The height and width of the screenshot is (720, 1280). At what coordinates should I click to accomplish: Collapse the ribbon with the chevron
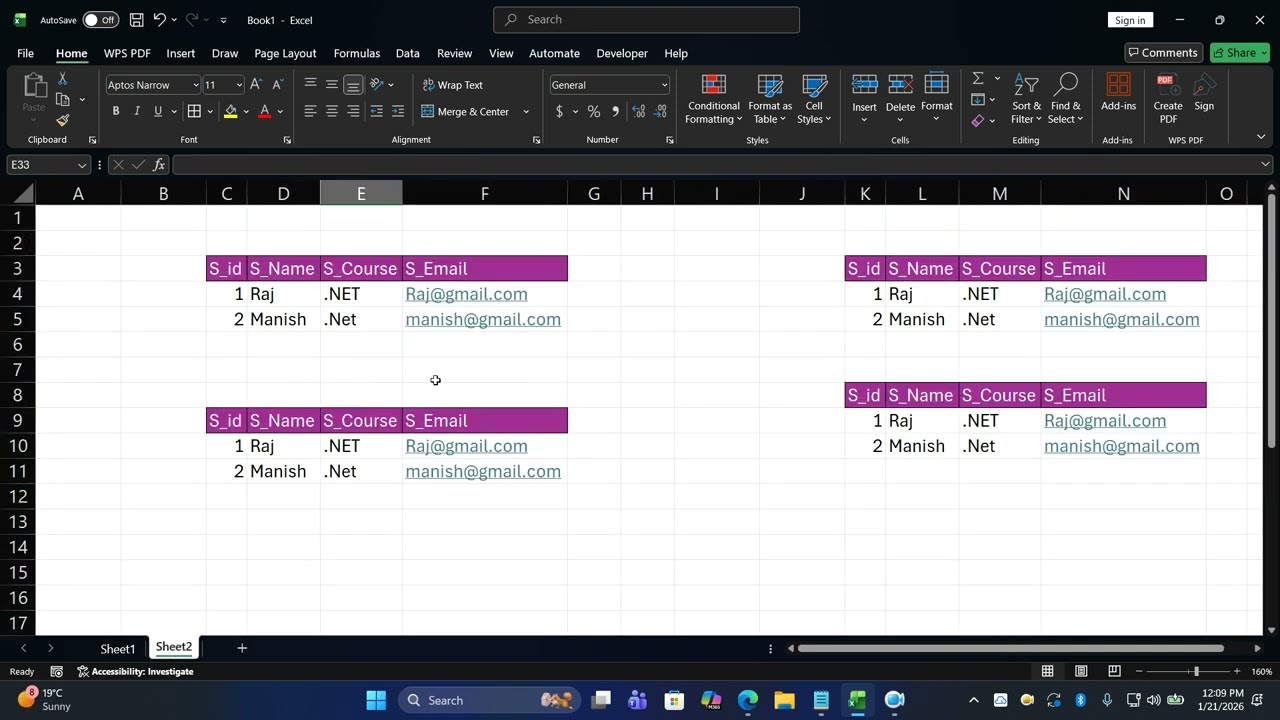coord(1260,137)
